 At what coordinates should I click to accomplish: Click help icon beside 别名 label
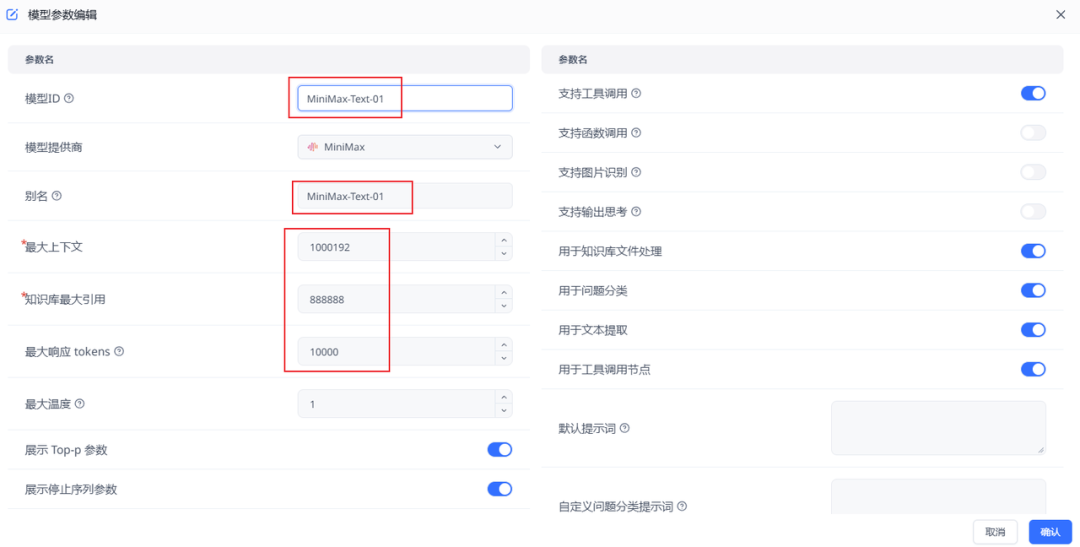point(56,196)
